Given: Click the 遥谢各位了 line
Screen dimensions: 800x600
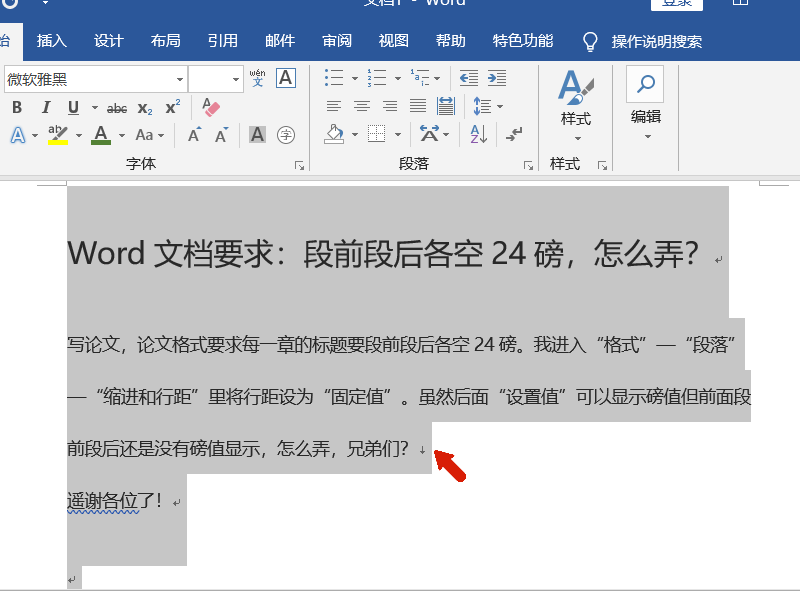Looking at the screenshot, I should 114,501.
